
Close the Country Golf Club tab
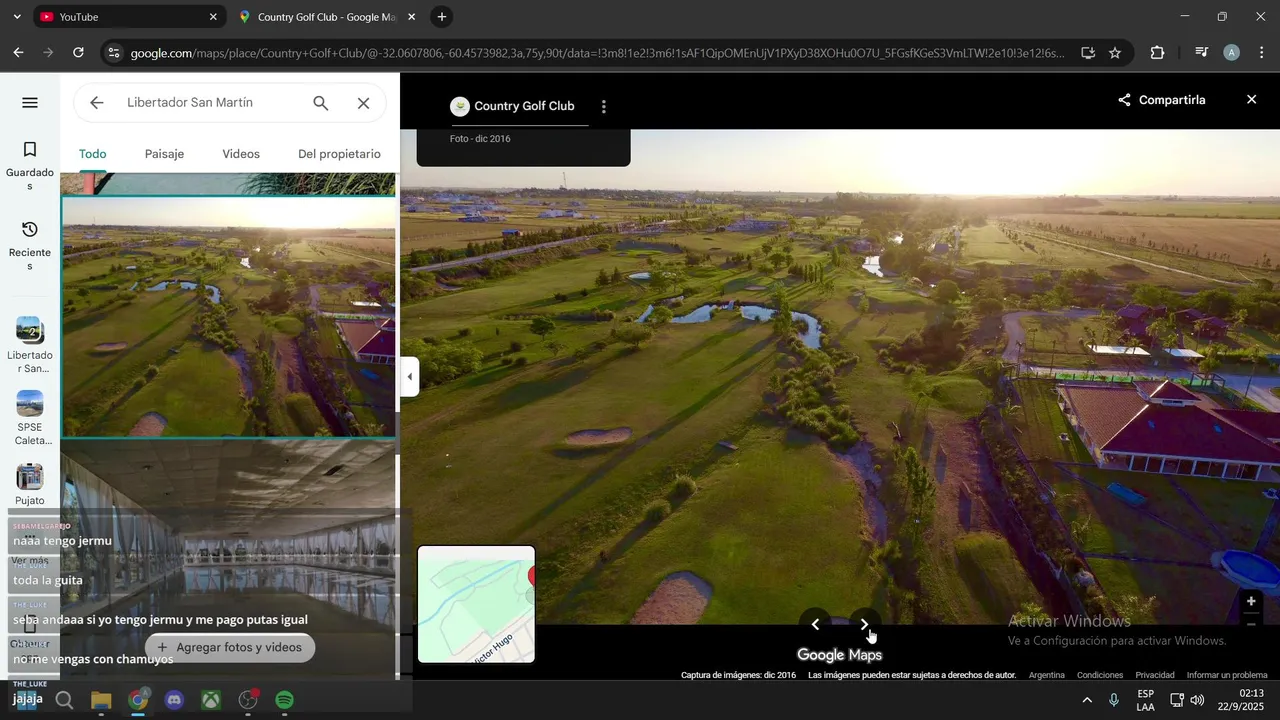tap(411, 17)
